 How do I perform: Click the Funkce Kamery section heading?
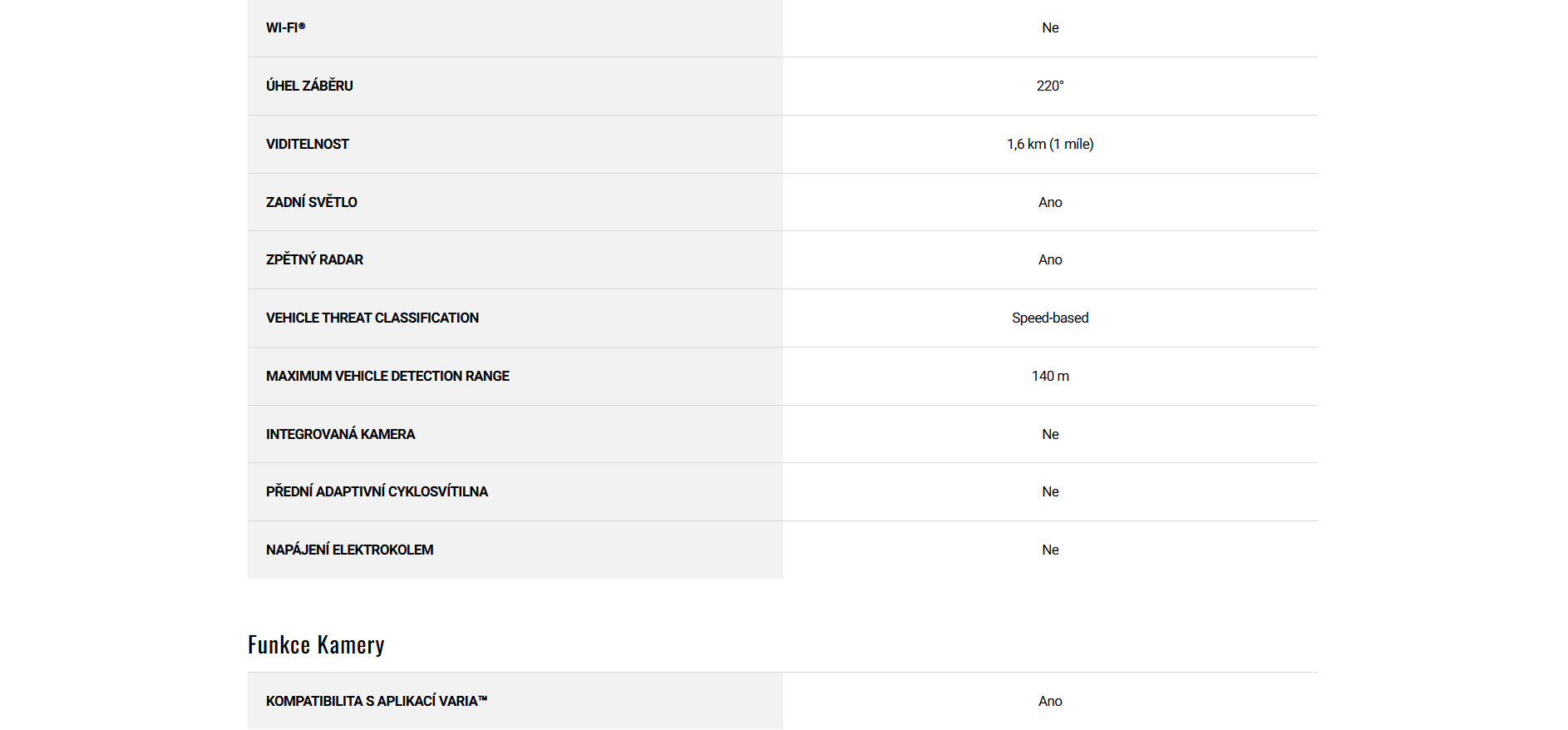pos(316,645)
